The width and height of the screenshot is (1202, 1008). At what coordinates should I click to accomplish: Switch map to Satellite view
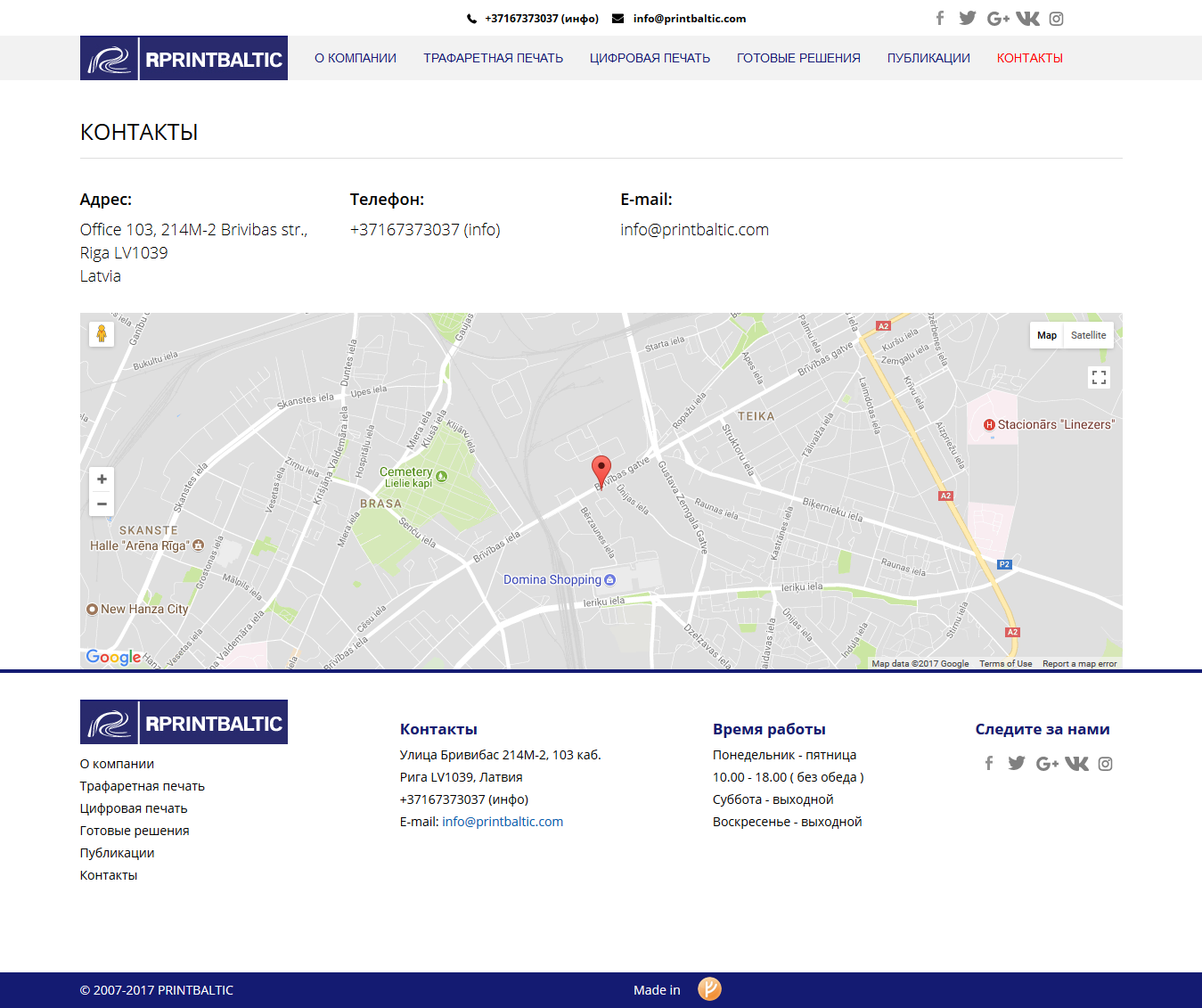click(1089, 335)
